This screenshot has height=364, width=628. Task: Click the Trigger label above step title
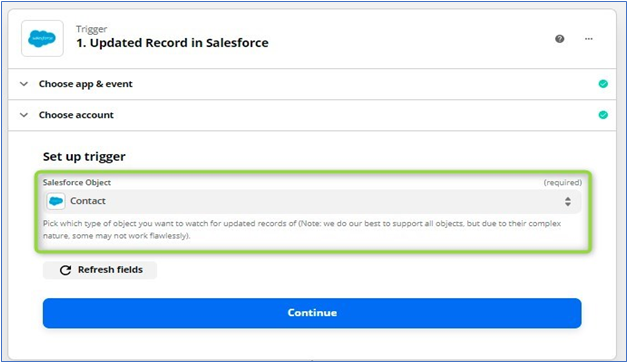92,29
